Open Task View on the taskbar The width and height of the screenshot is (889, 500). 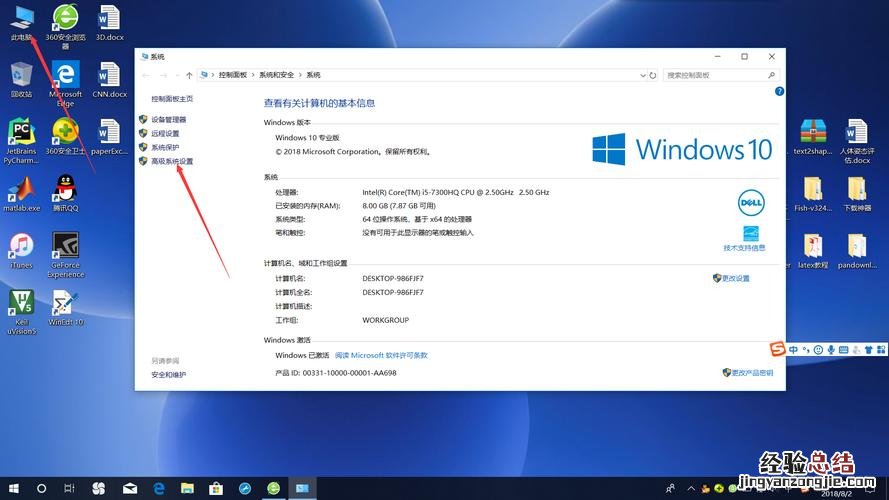tap(69, 488)
